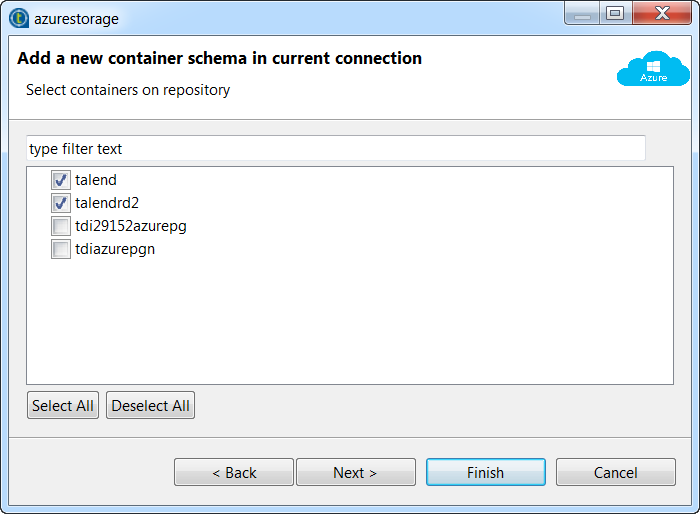Viewport: 700px width, 514px height.
Task: Click the Azure cloud logo
Action: tap(653, 68)
